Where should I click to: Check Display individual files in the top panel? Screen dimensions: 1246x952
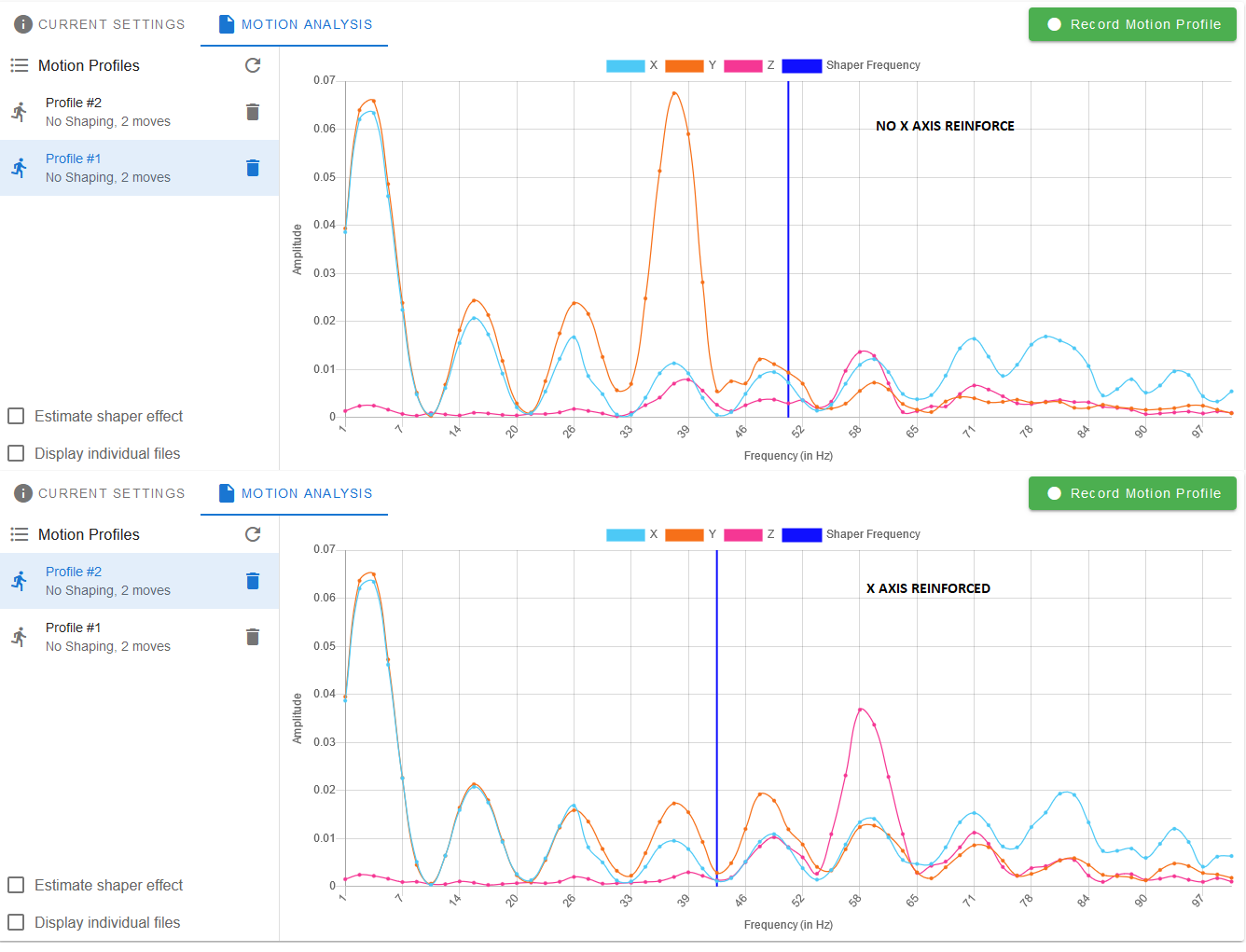[x=16, y=453]
